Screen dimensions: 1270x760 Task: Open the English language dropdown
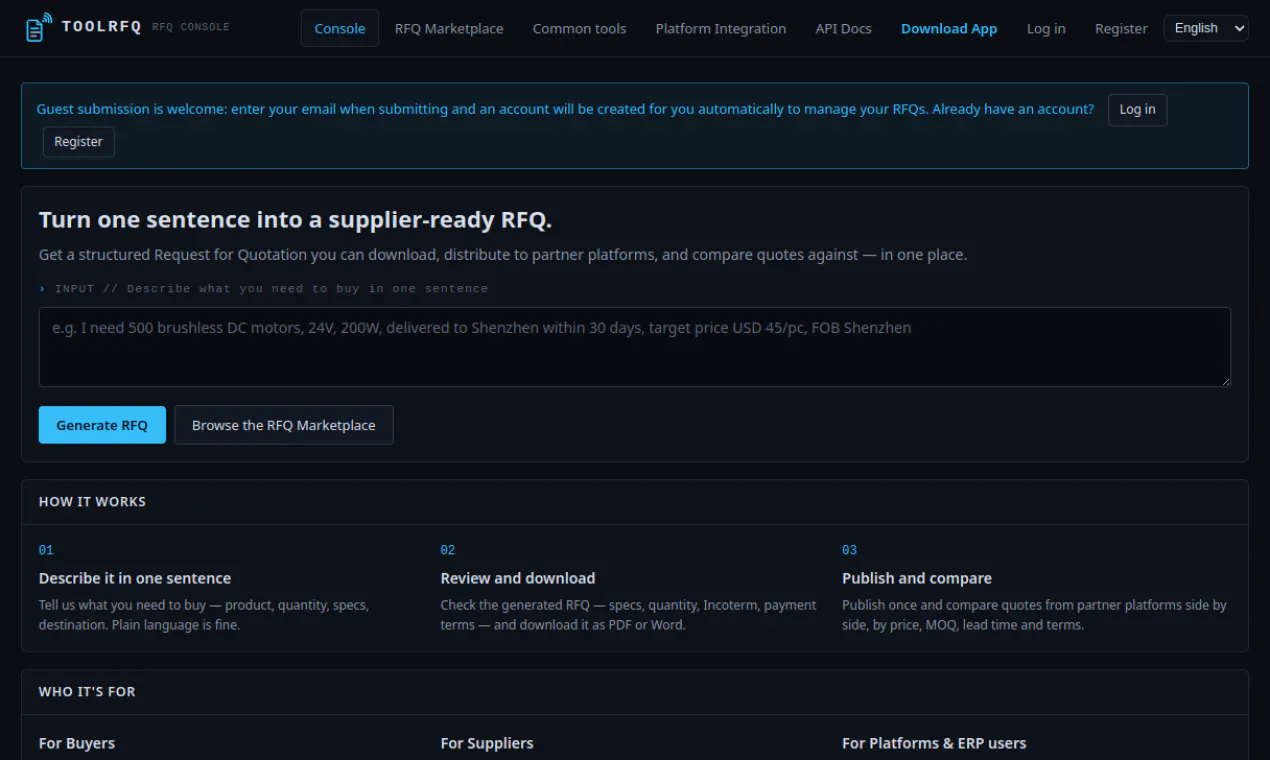(1206, 28)
